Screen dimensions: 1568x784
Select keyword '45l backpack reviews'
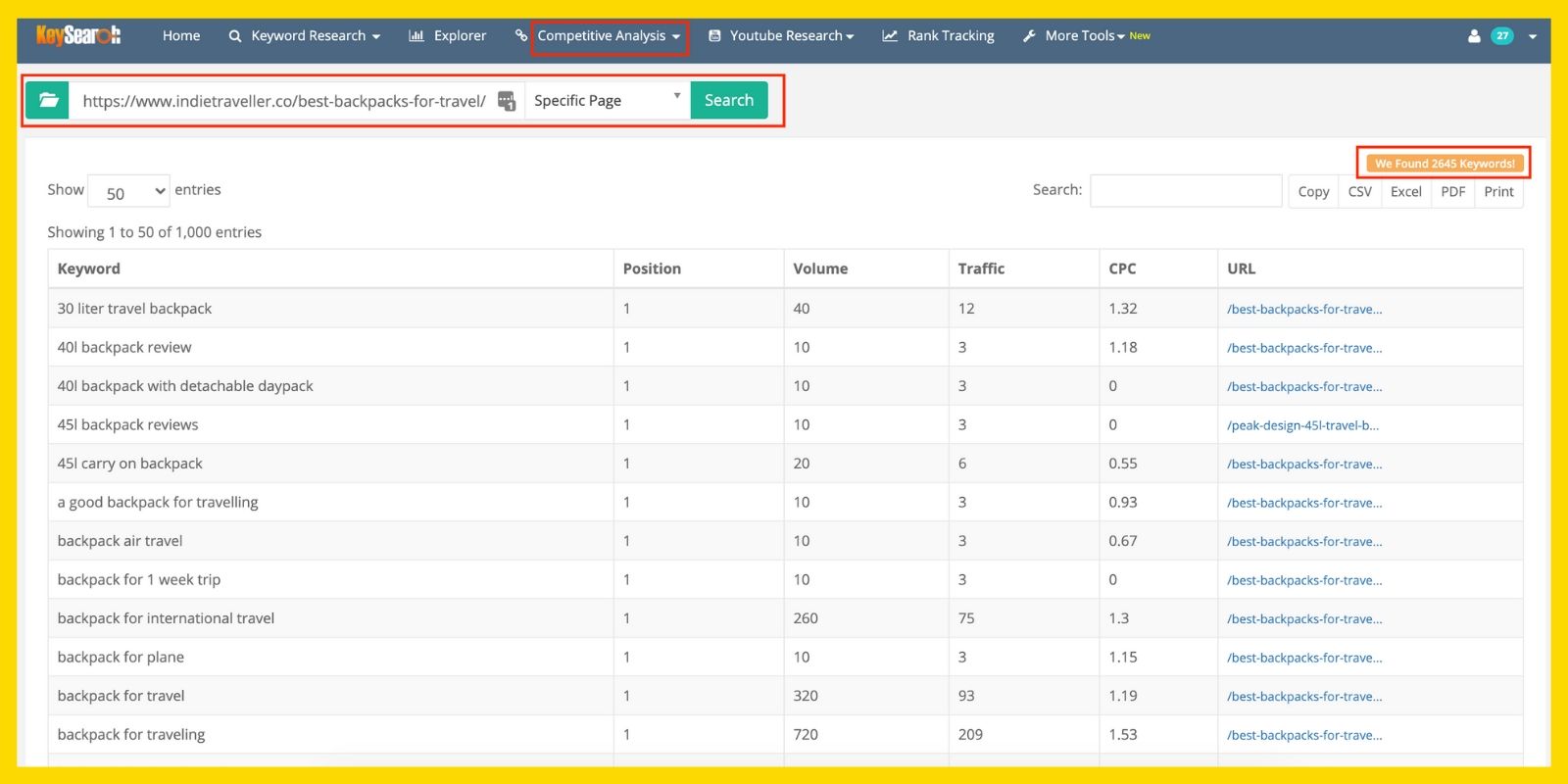[x=127, y=425]
